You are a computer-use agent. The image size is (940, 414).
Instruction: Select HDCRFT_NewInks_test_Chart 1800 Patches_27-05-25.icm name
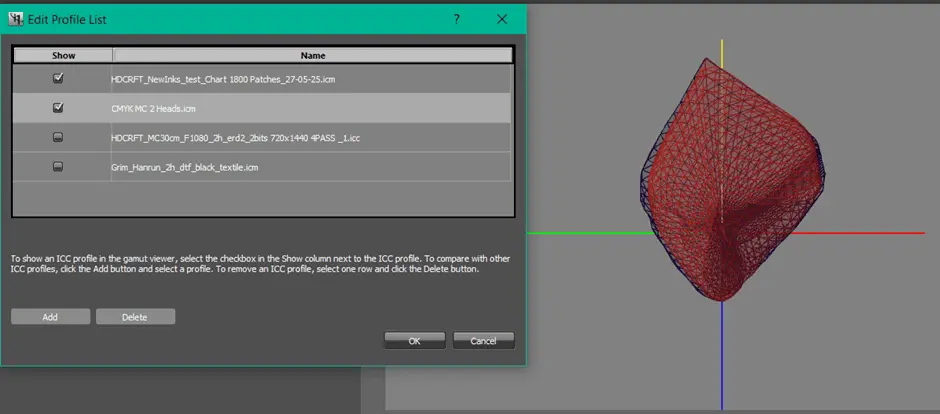coord(223,78)
